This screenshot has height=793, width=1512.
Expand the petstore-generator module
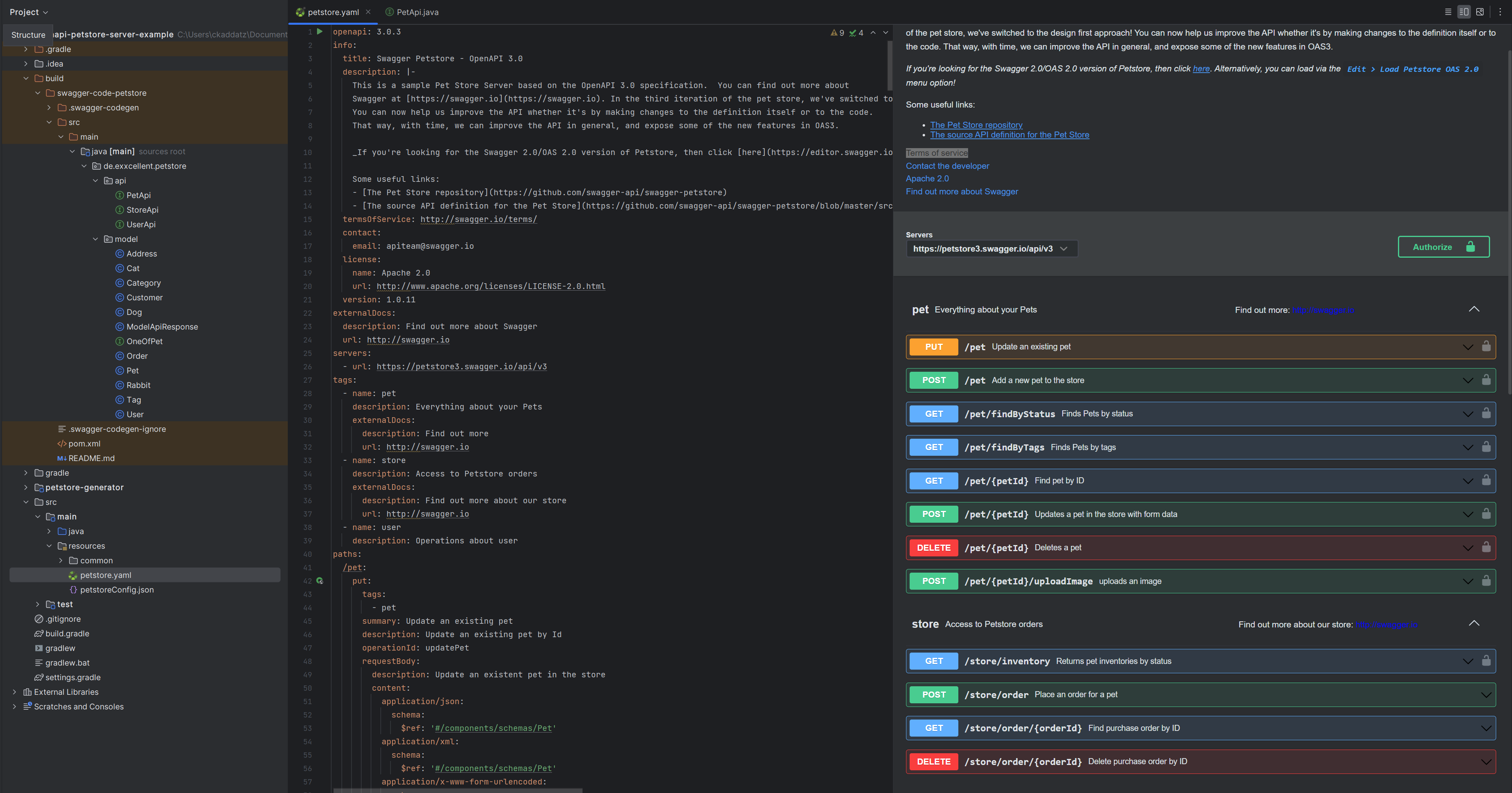click(26, 488)
